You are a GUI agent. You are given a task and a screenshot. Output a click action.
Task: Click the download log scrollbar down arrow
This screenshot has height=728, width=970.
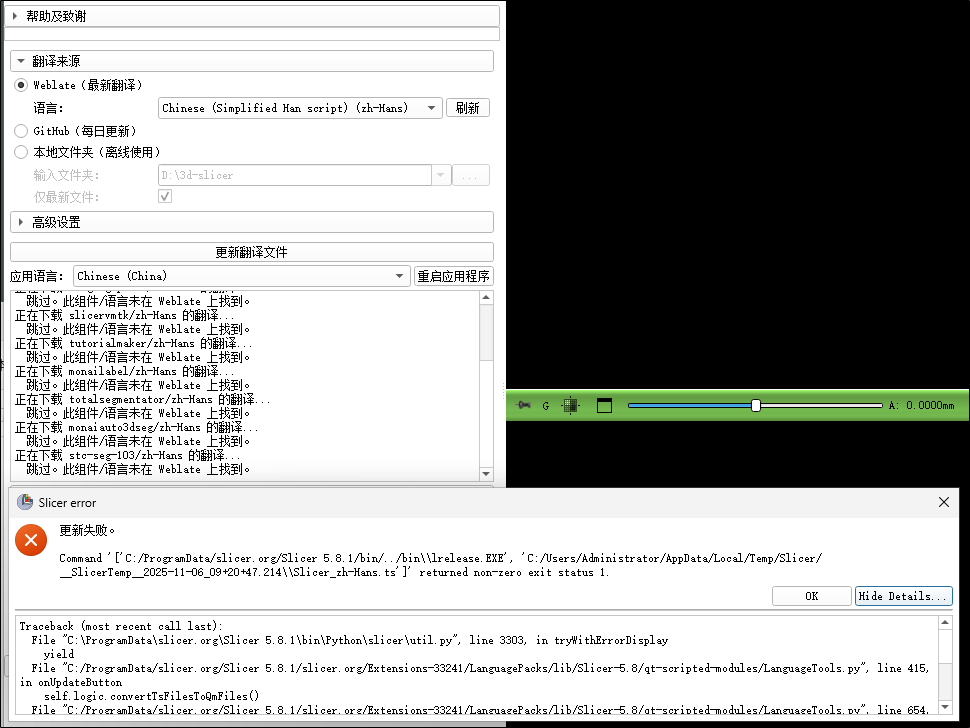pyautogui.click(x=487, y=474)
